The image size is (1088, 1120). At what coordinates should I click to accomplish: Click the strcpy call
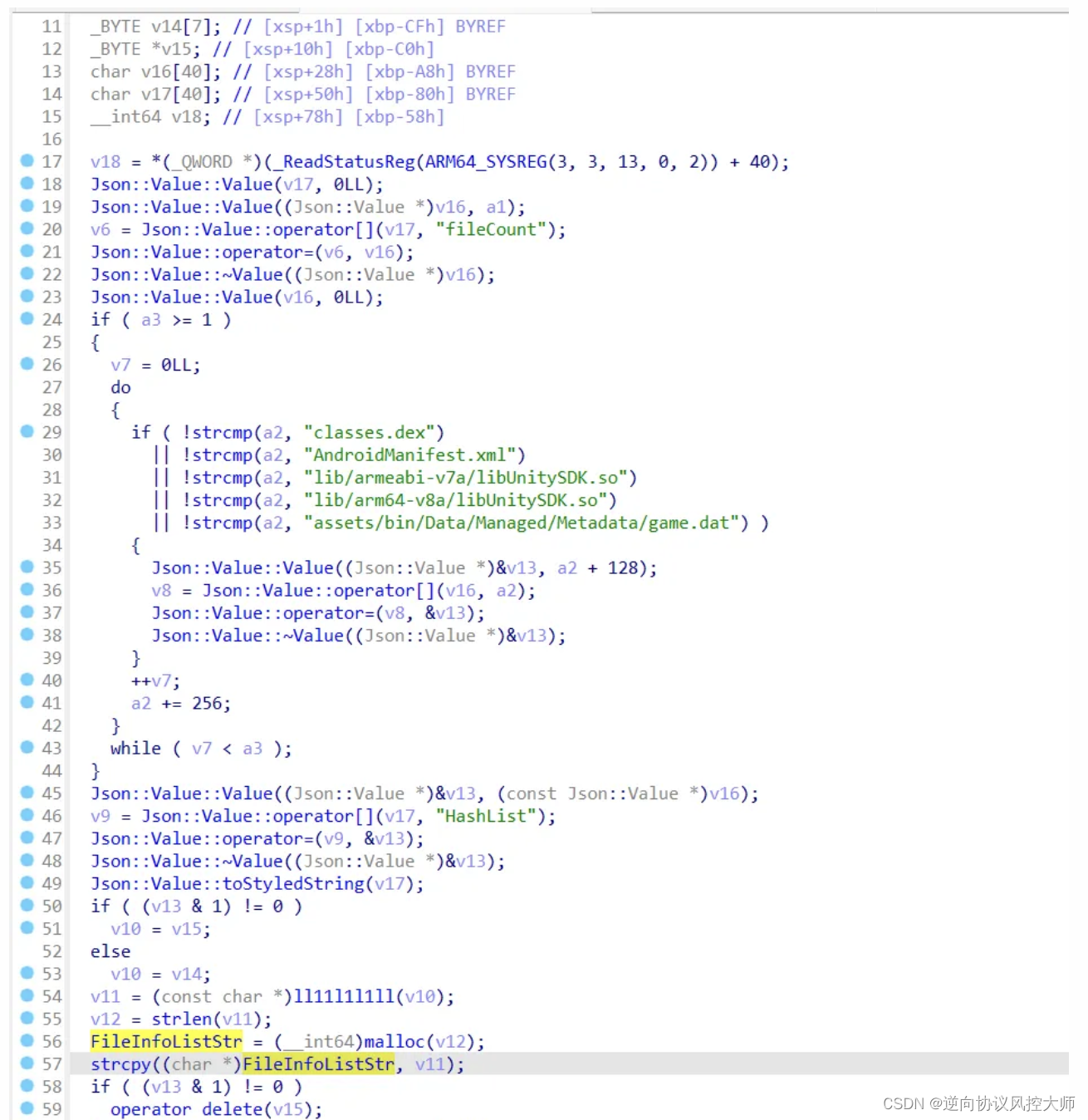click(x=120, y=1064)
